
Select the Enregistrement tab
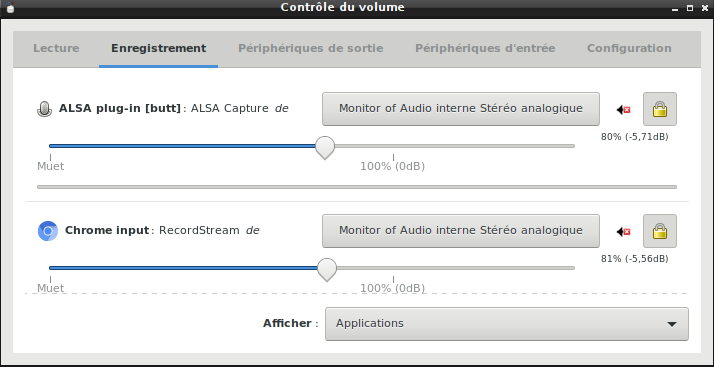click(158, 48)
